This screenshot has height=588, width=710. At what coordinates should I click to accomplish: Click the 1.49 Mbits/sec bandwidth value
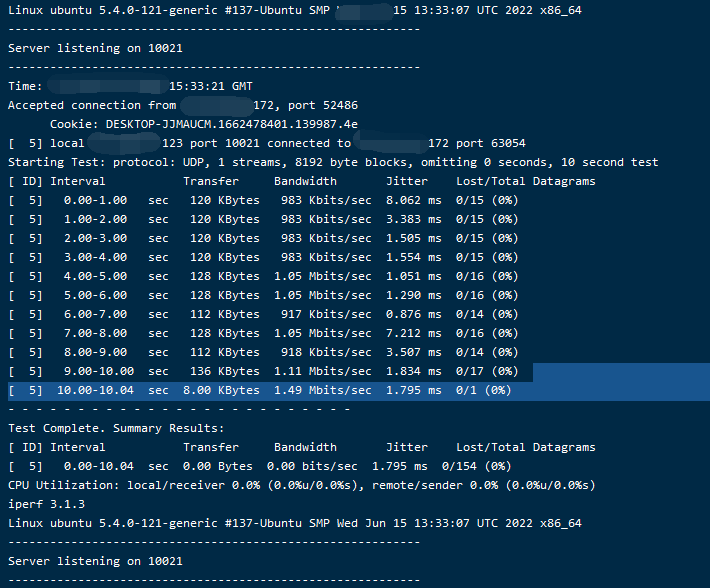[322, 390]
